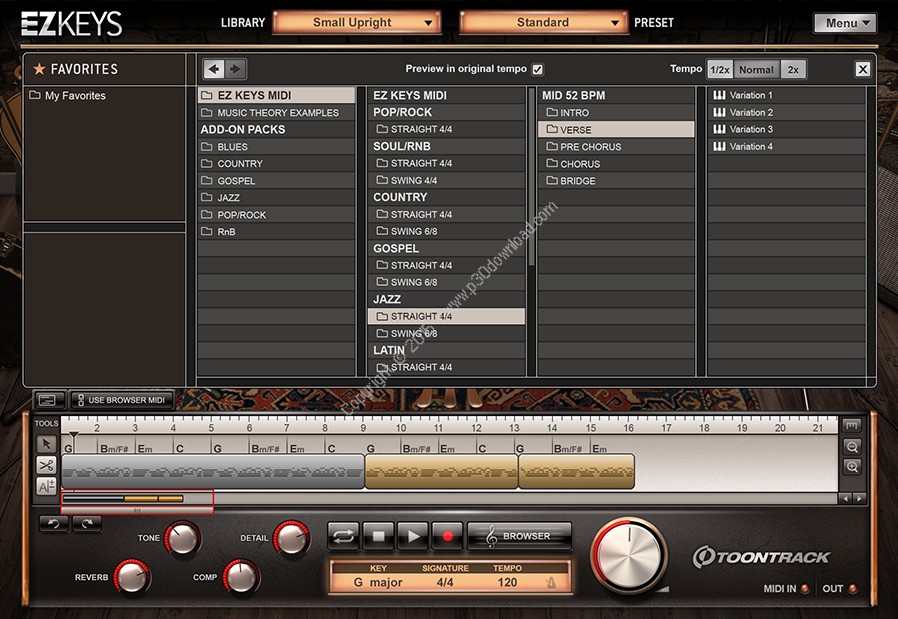This screenshot has height=619, width=898.
Task: Open the Standard preset dropdown
Action: 544,22
